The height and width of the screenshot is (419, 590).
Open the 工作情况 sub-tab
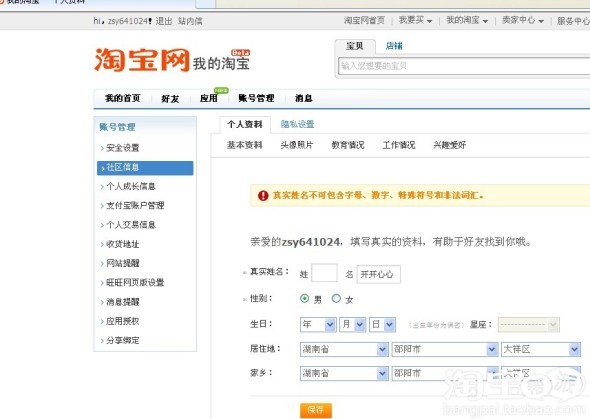tap(399, 145)
